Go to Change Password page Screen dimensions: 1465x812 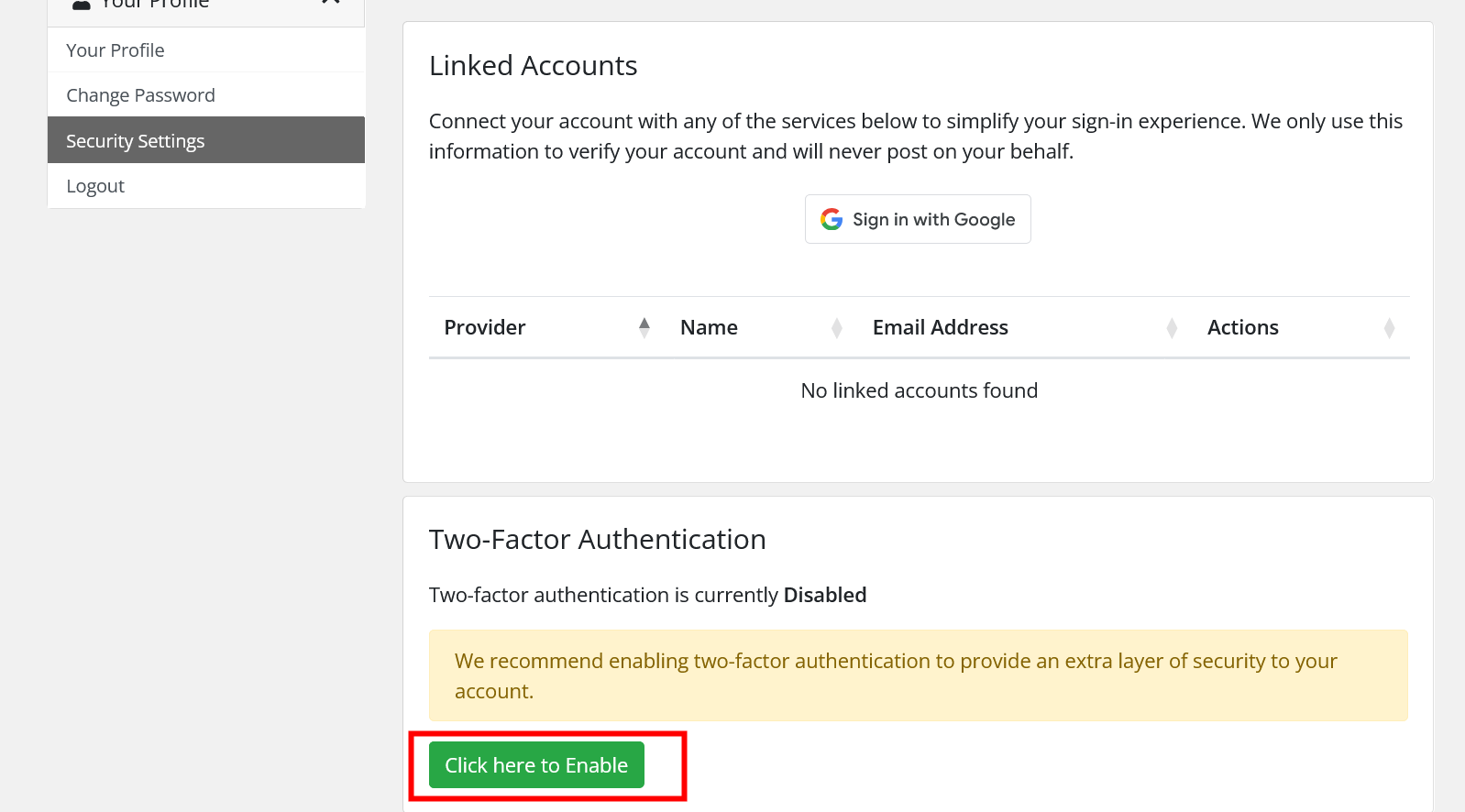click(140, 95)
